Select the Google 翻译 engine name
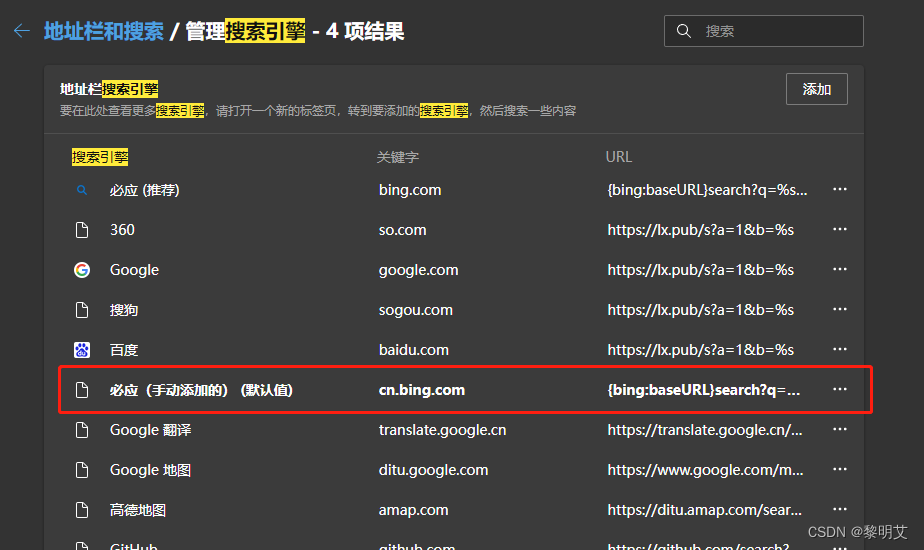The width and height of the screenshot is (924, 550). click(x=150, y=430)
